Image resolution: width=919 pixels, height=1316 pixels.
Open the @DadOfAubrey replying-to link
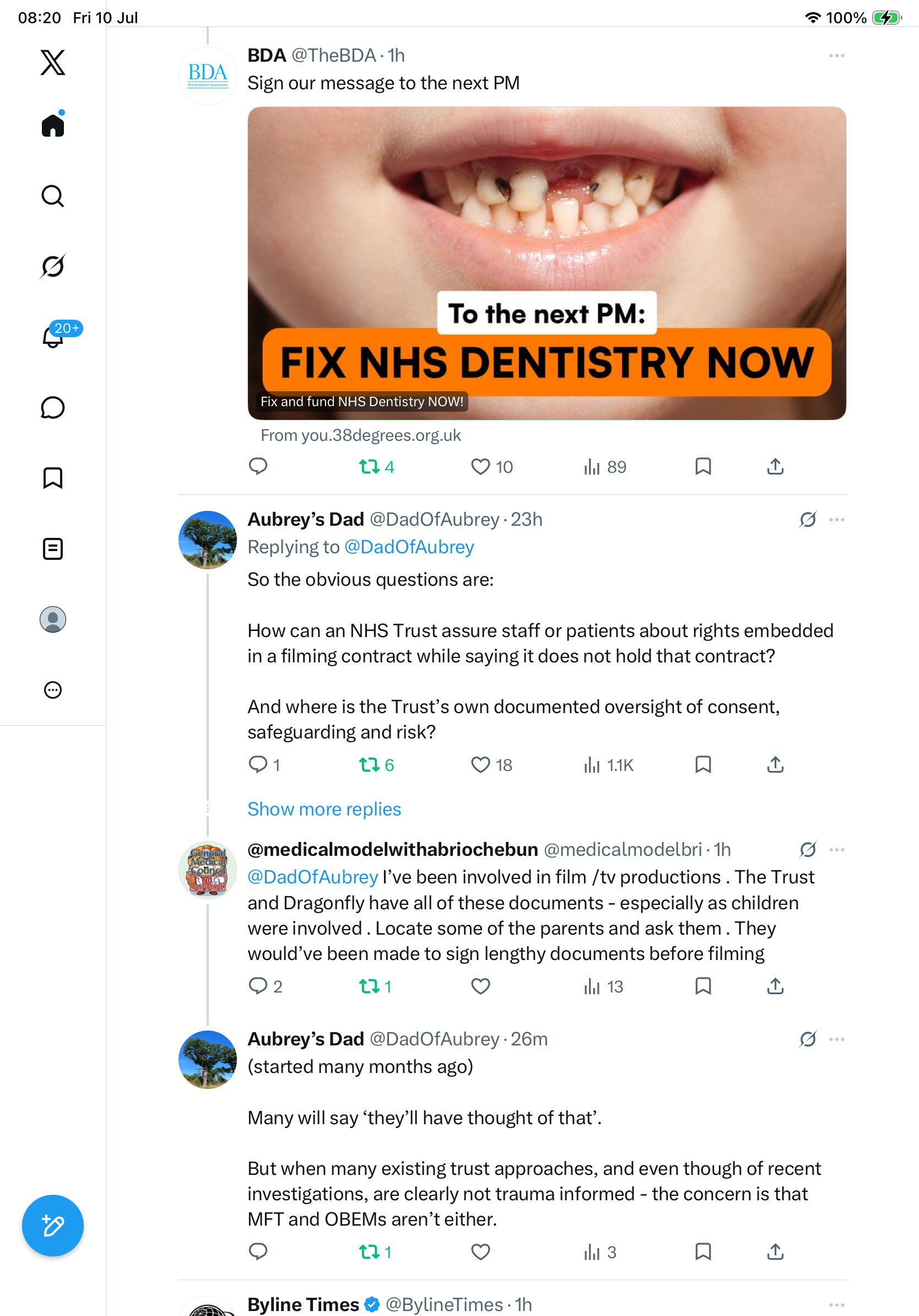tap(409, 547)
